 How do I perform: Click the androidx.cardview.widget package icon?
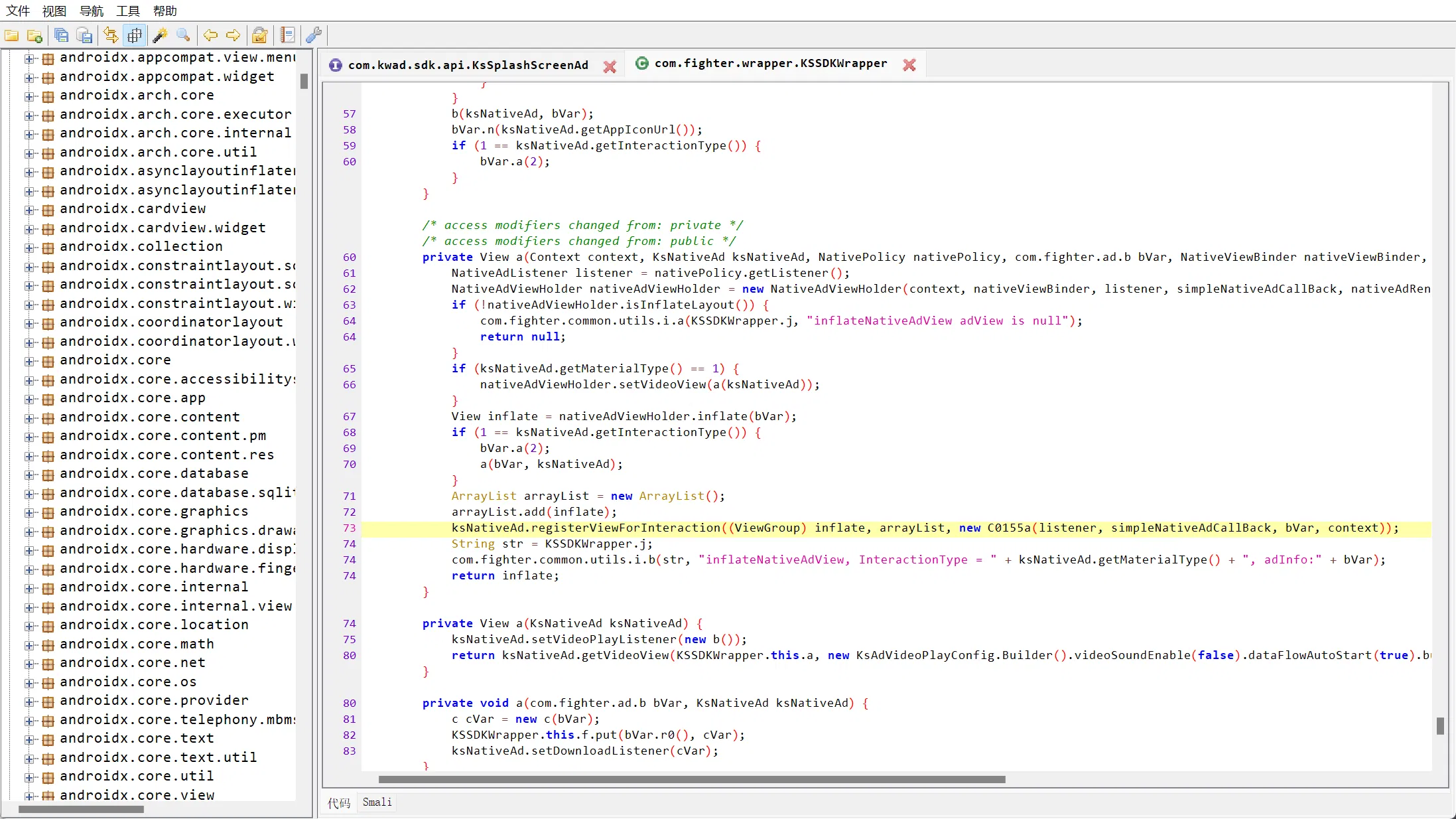[48, 229]
